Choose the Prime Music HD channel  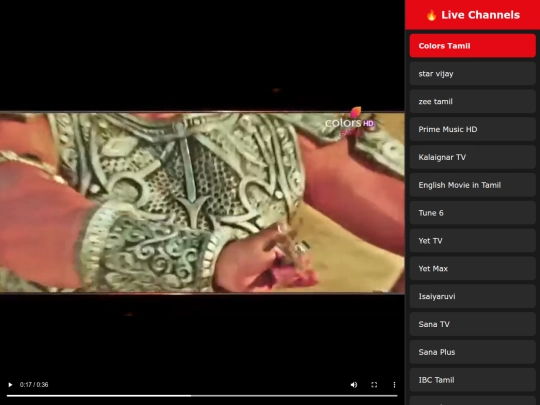point(472,129)
